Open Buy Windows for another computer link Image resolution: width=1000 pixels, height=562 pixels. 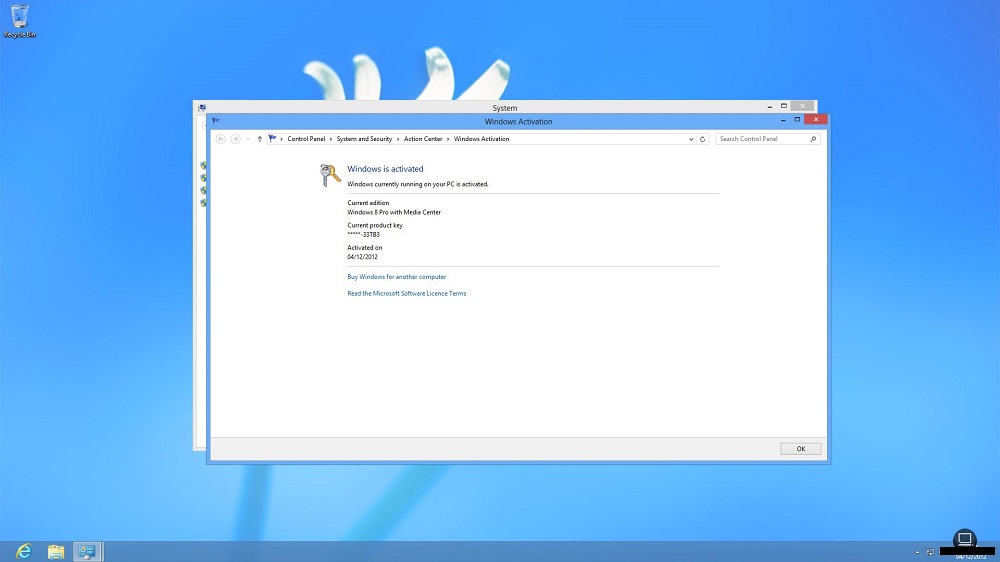(x=397, y=277)
